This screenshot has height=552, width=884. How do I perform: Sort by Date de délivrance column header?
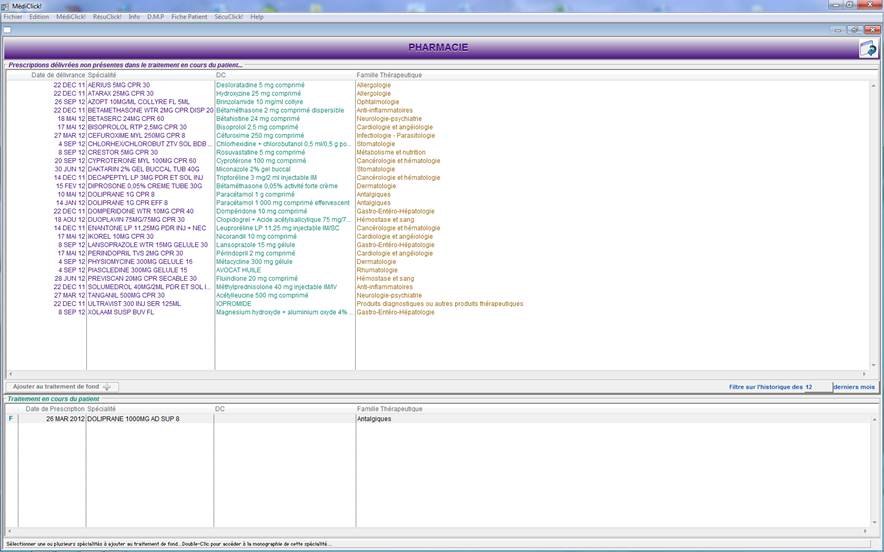click(58, 75)
